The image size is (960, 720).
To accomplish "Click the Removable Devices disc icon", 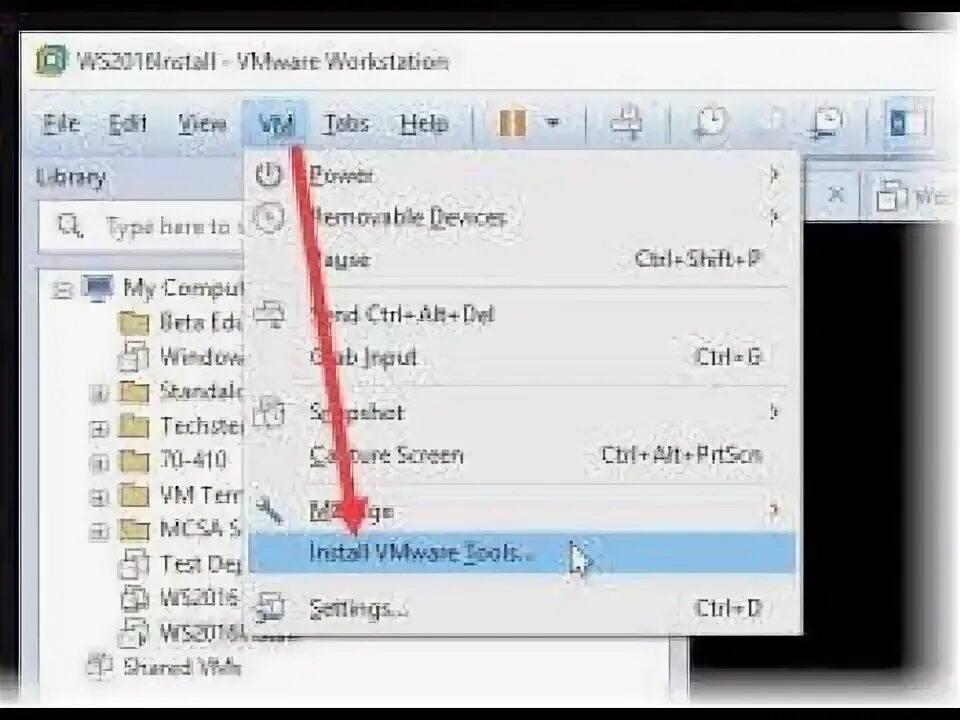I will (269, 217).
